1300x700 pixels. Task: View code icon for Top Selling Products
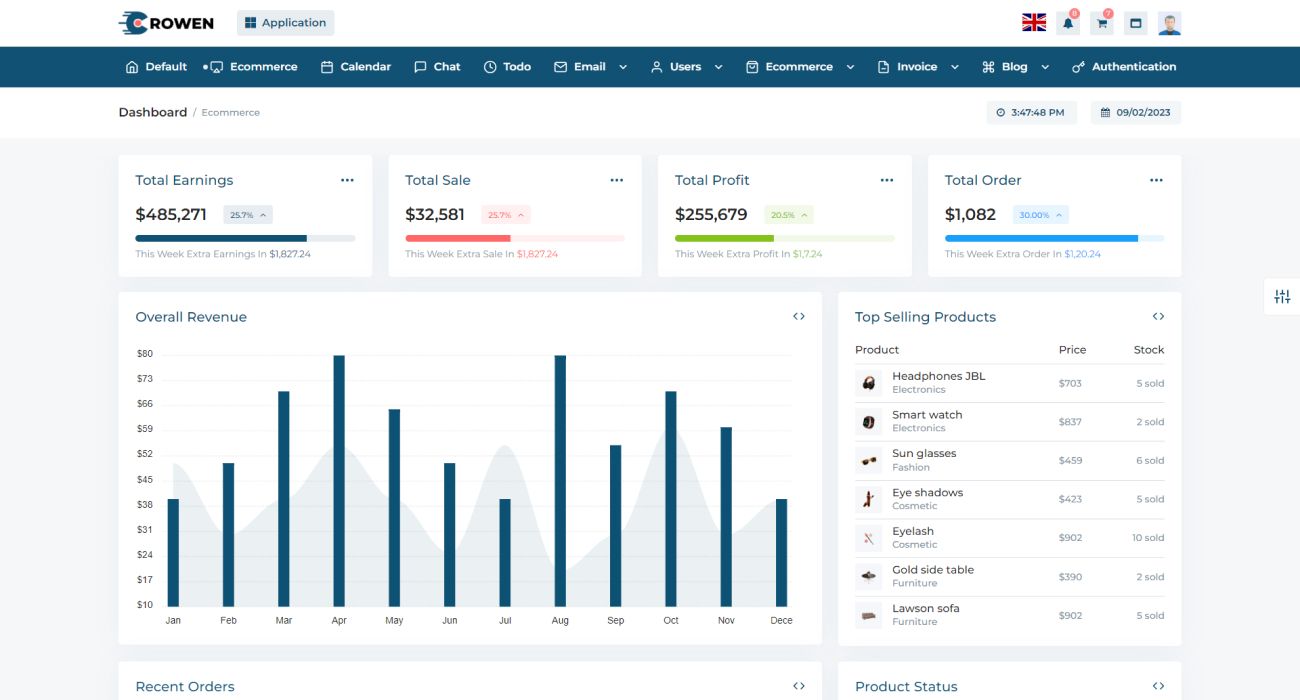point(1158,316)
